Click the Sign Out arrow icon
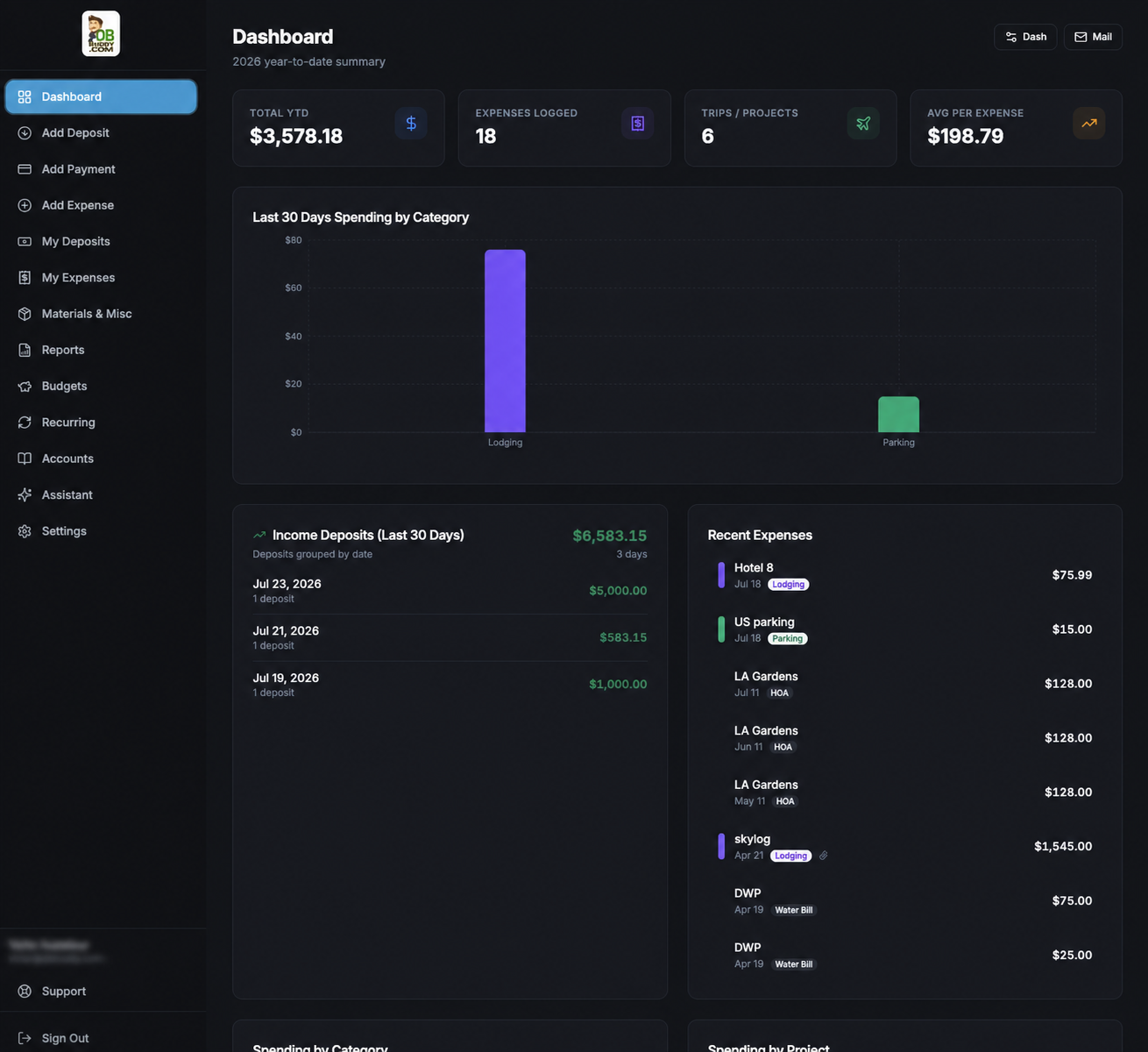The height and width of the screenshot is (1052, 1148). pyautogui.click(x=25, y=1038)
